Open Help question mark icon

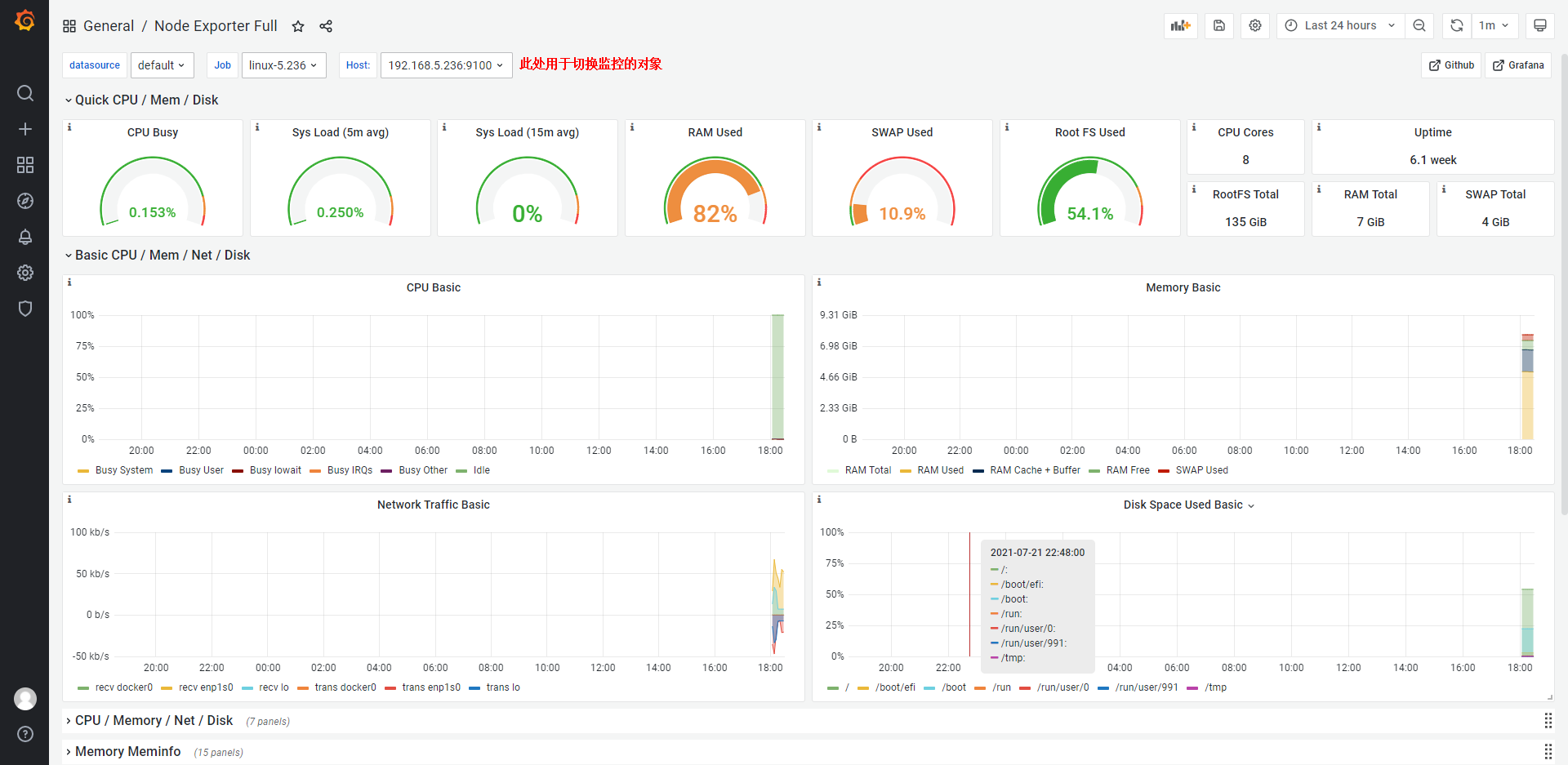25,734
